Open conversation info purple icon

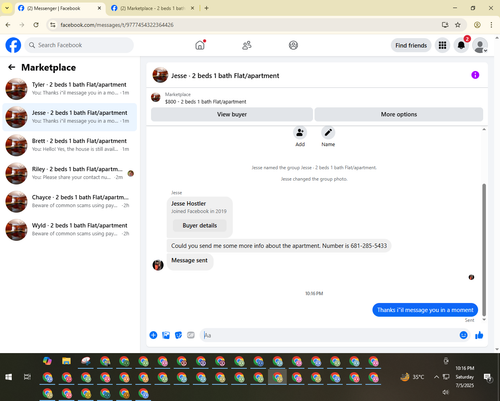(x=475, y=75)
